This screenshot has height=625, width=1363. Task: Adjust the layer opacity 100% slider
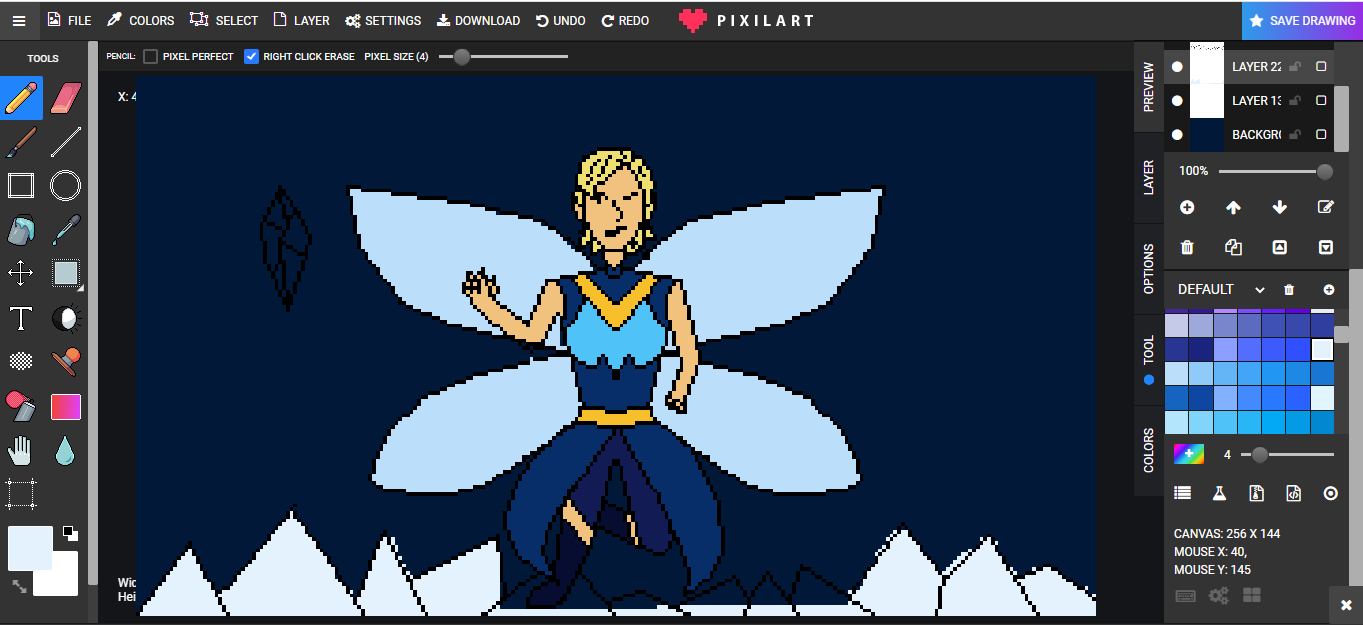pos(1276,171)
